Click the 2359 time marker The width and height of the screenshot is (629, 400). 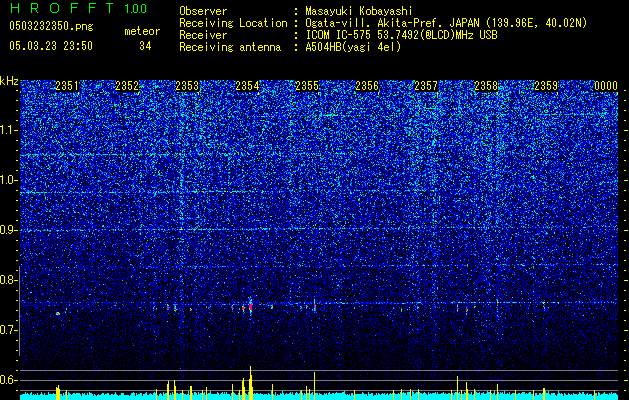click(x=546, y=86)
